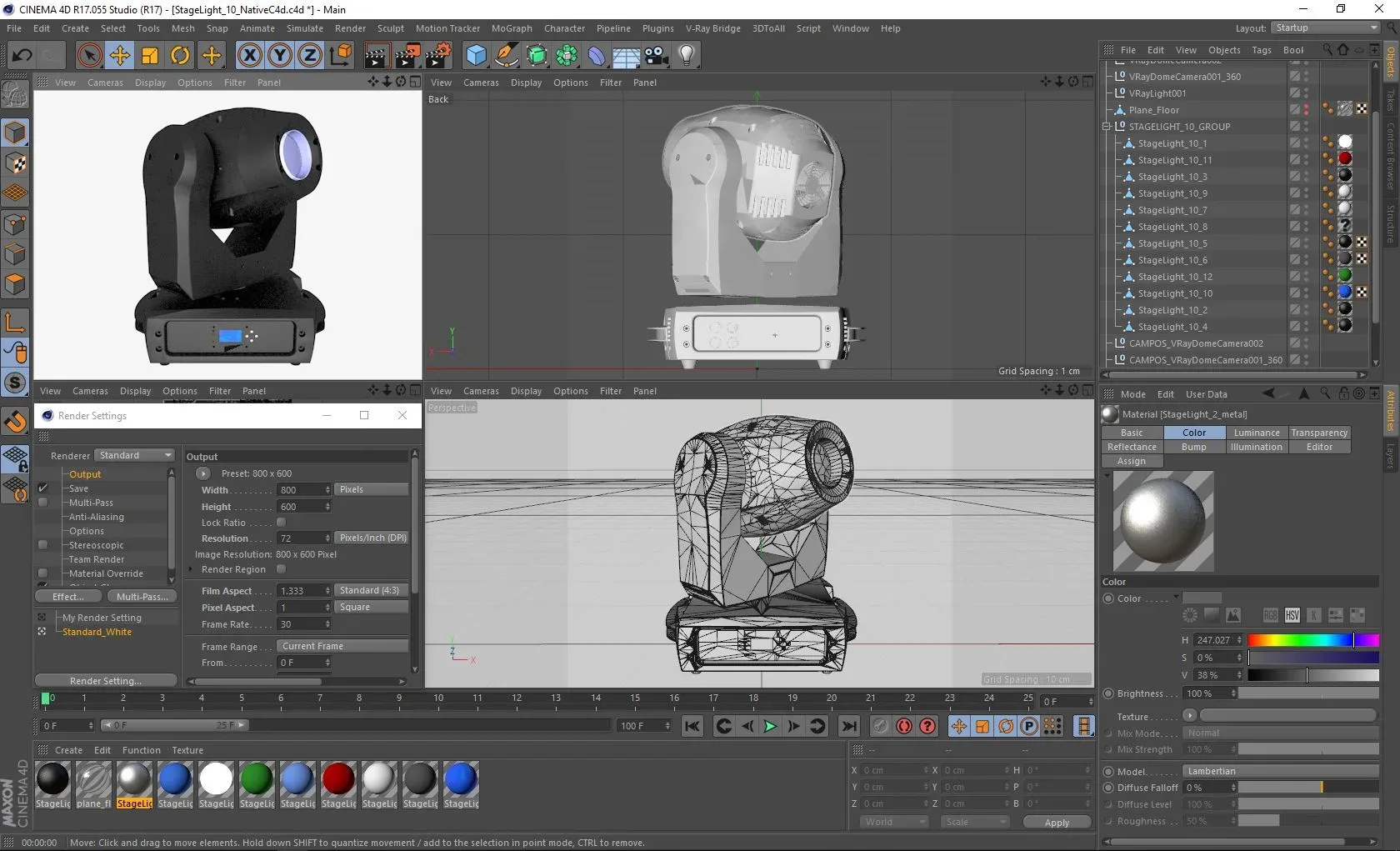Click the Apply button in coordinates panel
Screen dimensions: 1400x851
click(x=1056, y=823)
